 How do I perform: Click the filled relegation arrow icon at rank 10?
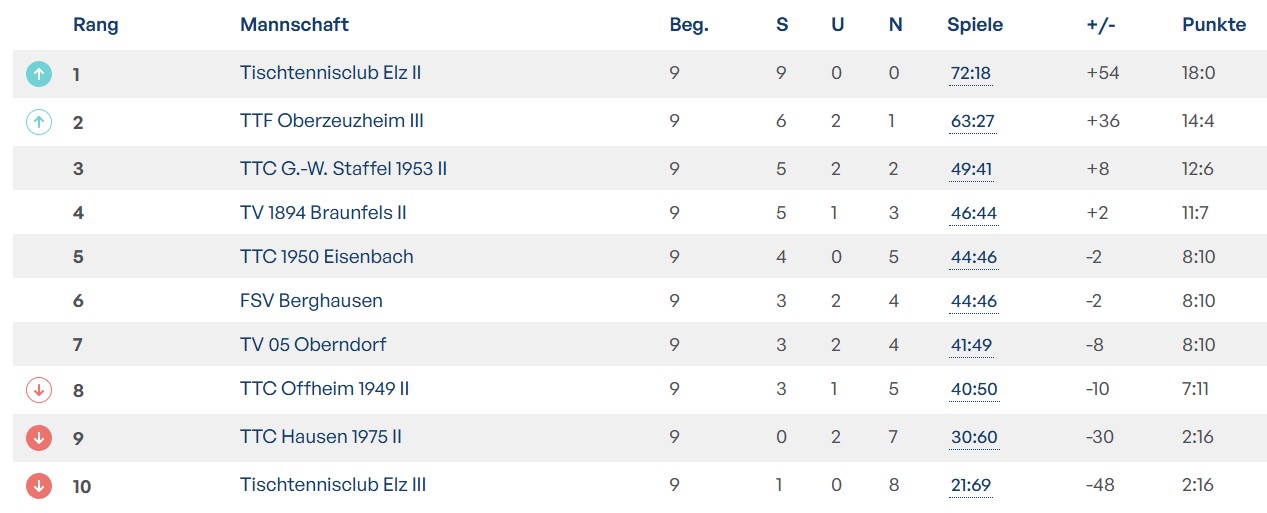click(x=38, y=486)
